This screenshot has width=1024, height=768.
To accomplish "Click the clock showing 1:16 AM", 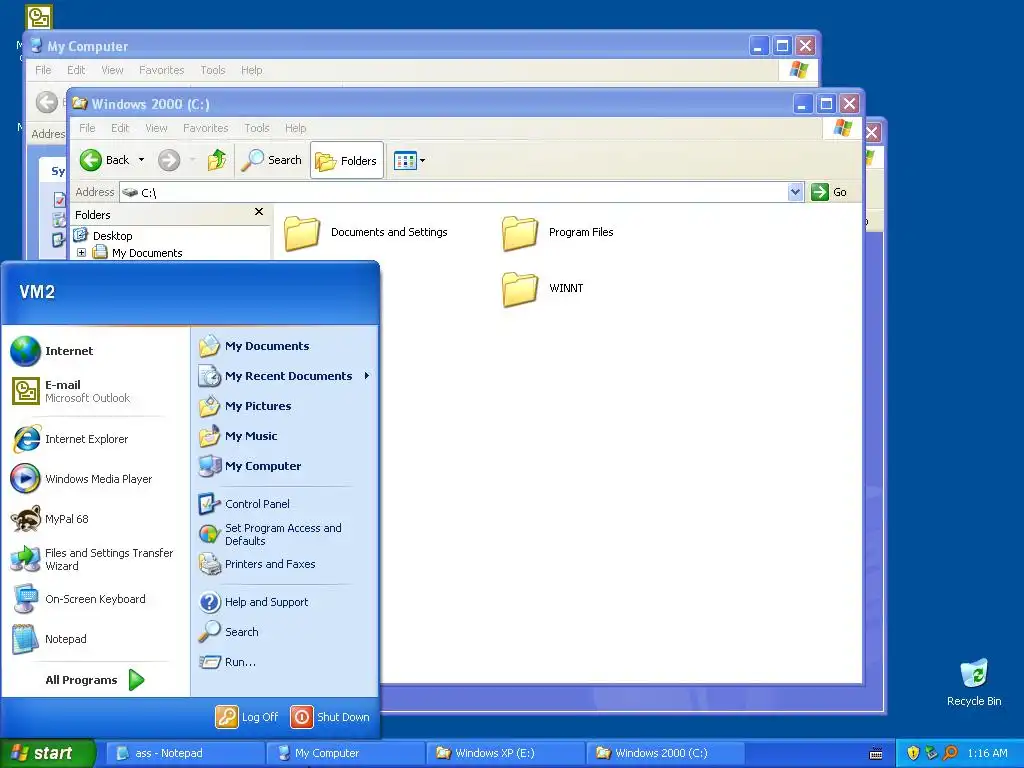I will click(987, 753).
